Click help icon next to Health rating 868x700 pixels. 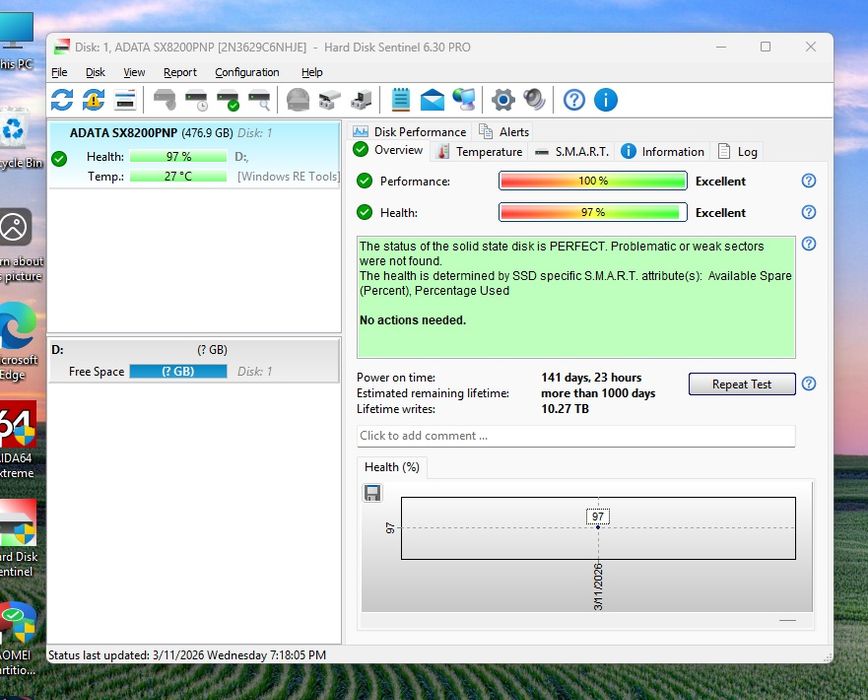(809, 212)
